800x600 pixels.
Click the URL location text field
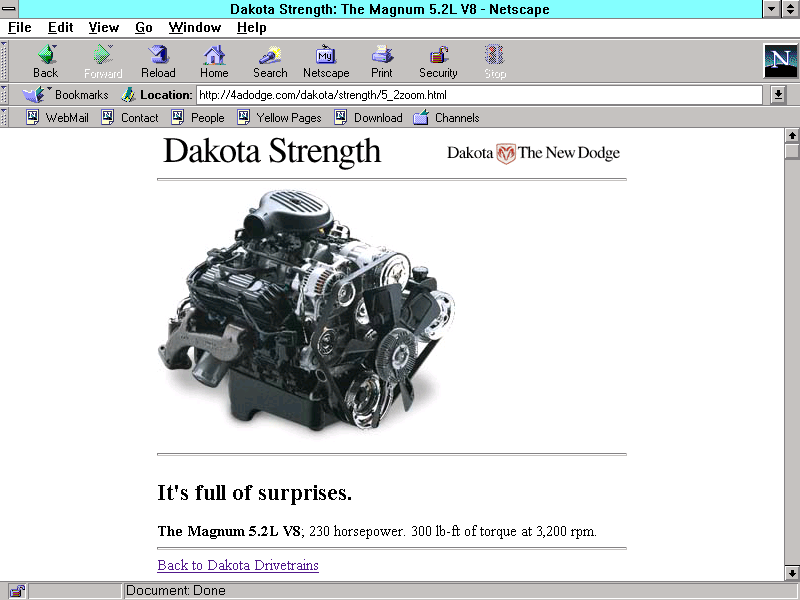tap(478, 95)
